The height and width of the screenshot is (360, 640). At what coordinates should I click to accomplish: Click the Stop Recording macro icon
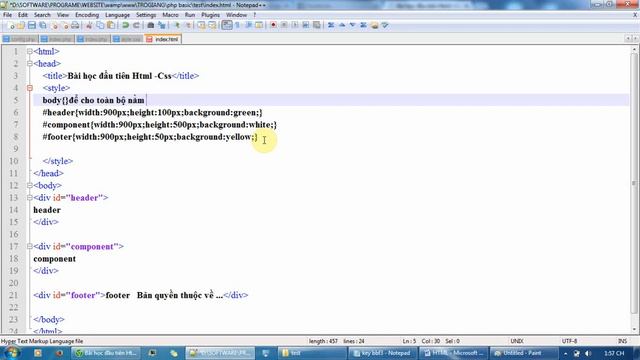tap(284, 25)
